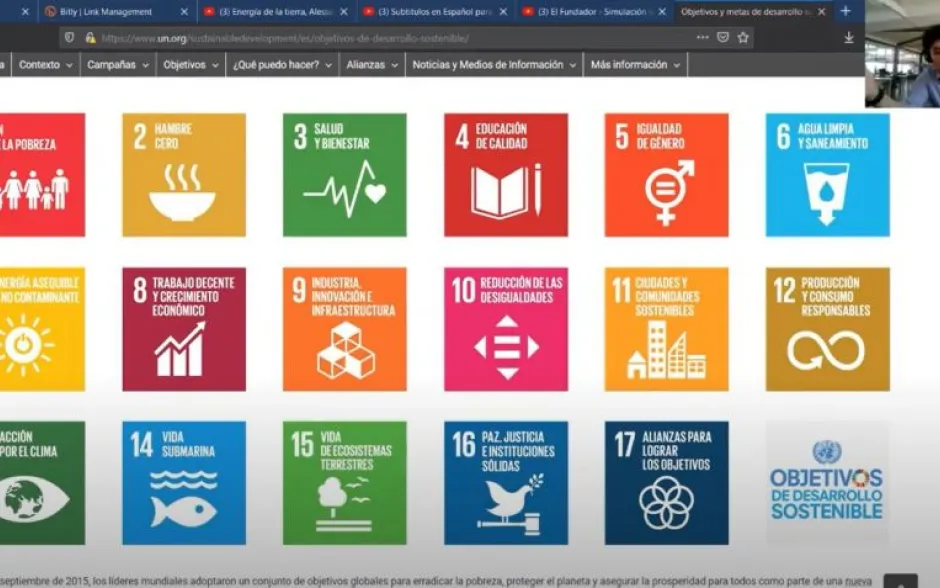This screenshot has width=940, height=588.
Task: Close the Energía de la tierra tab
Action: [344, 11]
